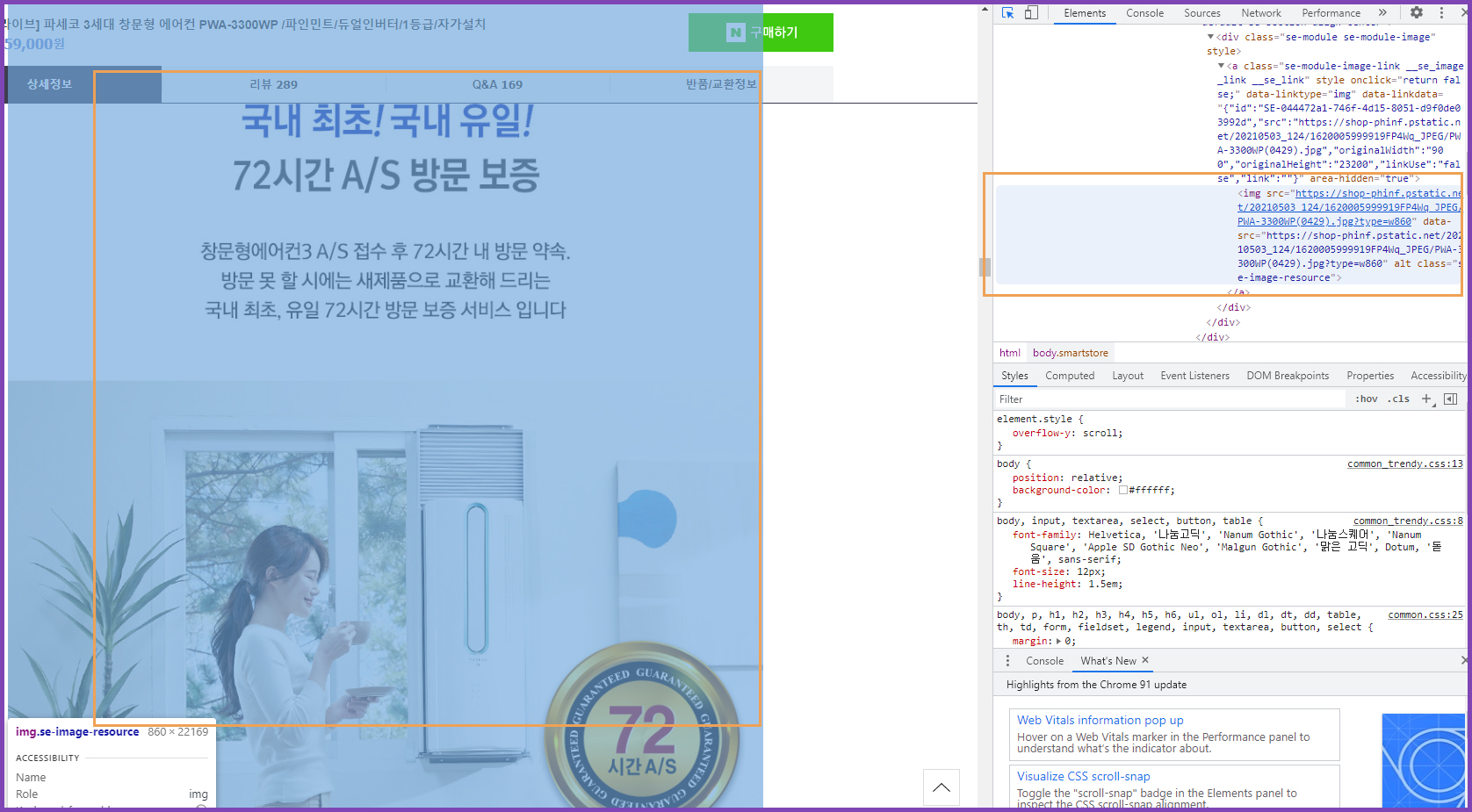Click the Naver N logo on the buy button
The image size is (1472, 812).
[736, 32]
